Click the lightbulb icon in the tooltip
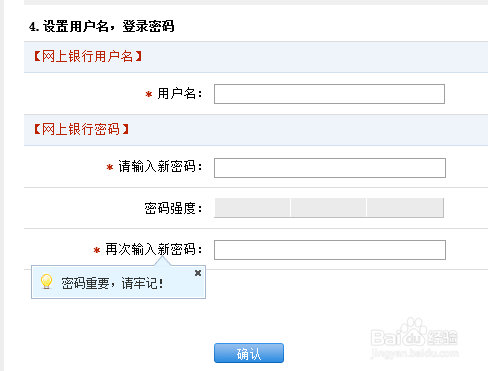 click(x=46, y=282)
